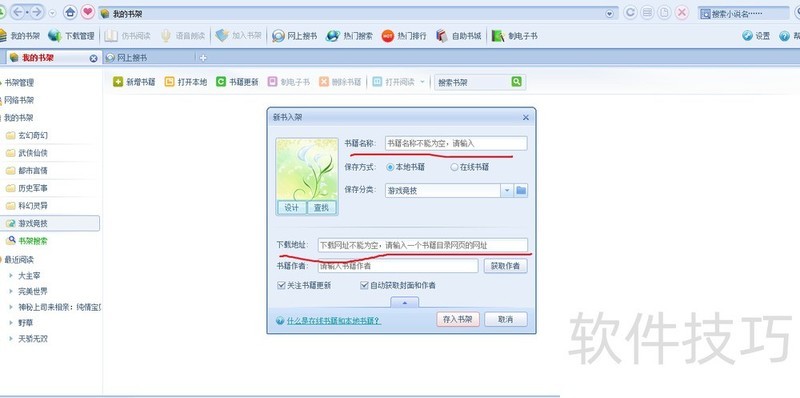
Task: Open the 打开阅读 dropdown arrow
Action: click(422, 82)
